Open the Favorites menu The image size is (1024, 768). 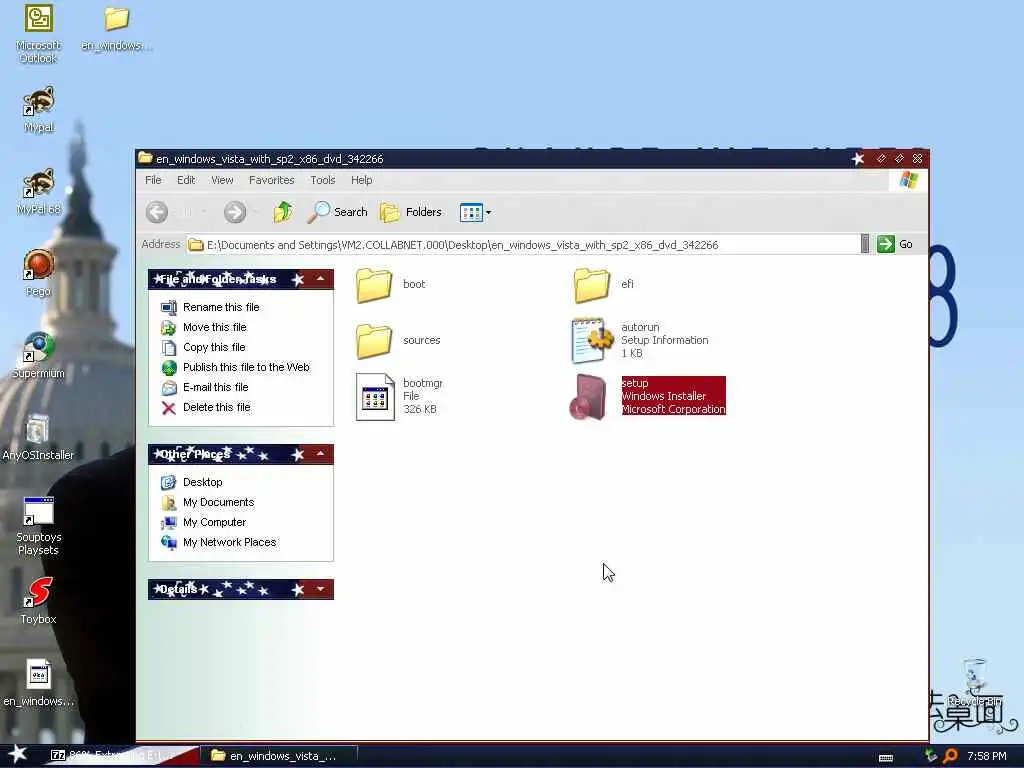272,180
